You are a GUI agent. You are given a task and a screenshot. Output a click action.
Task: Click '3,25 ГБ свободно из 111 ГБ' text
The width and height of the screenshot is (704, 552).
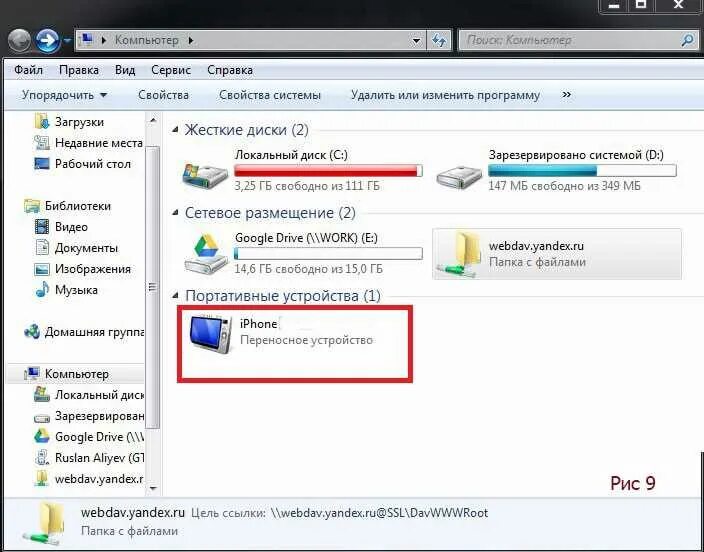(307, 185)
